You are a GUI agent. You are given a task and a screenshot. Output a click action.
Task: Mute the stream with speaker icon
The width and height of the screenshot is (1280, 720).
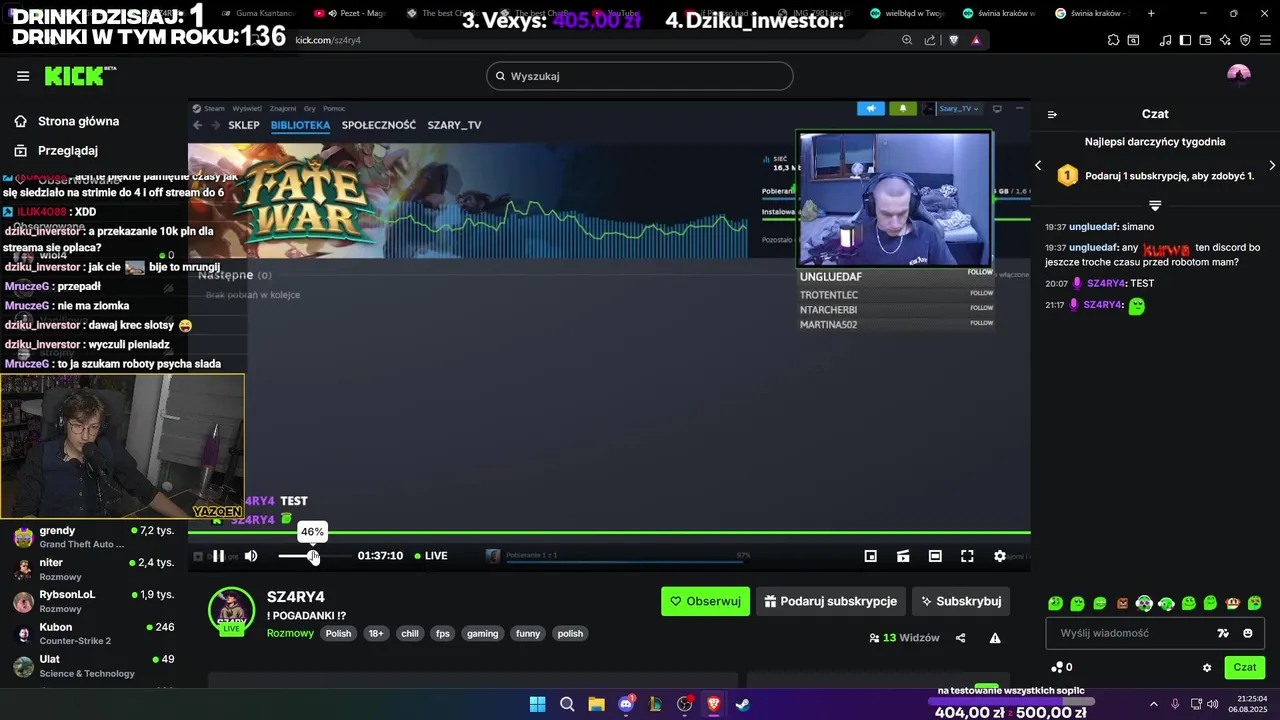(251, 556)
